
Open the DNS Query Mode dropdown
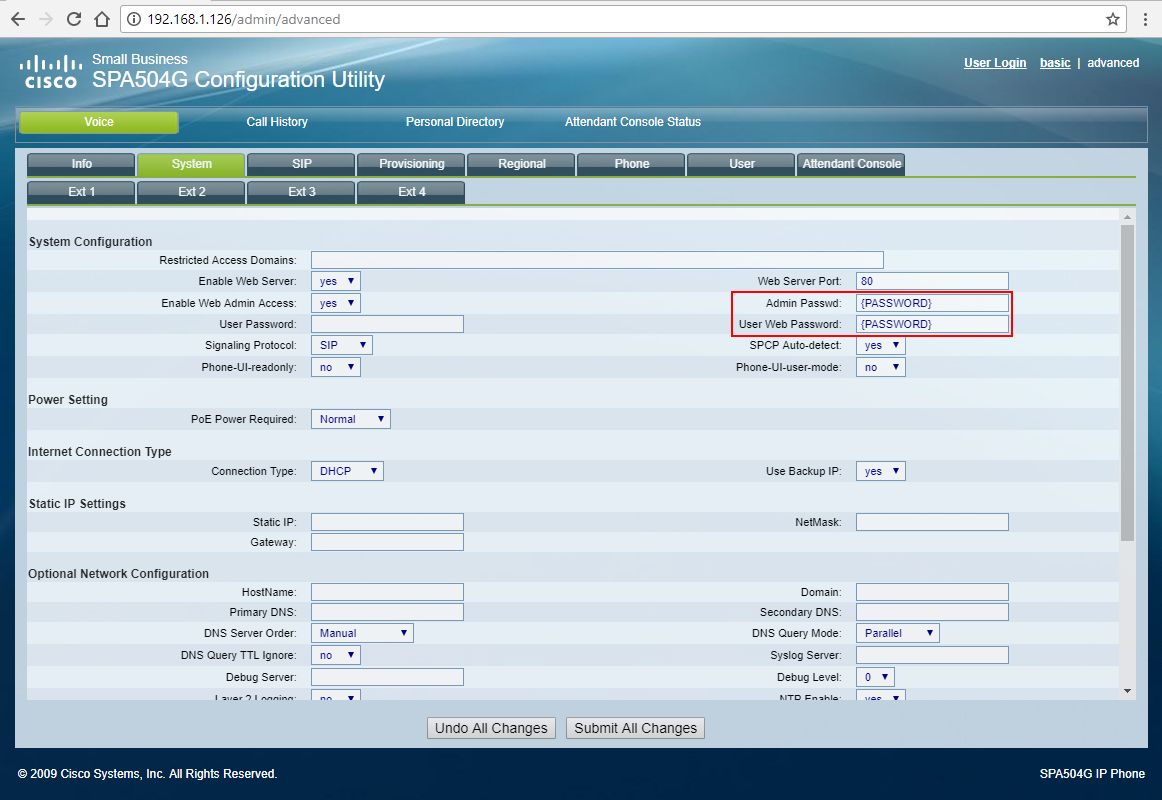pos(897,633)
